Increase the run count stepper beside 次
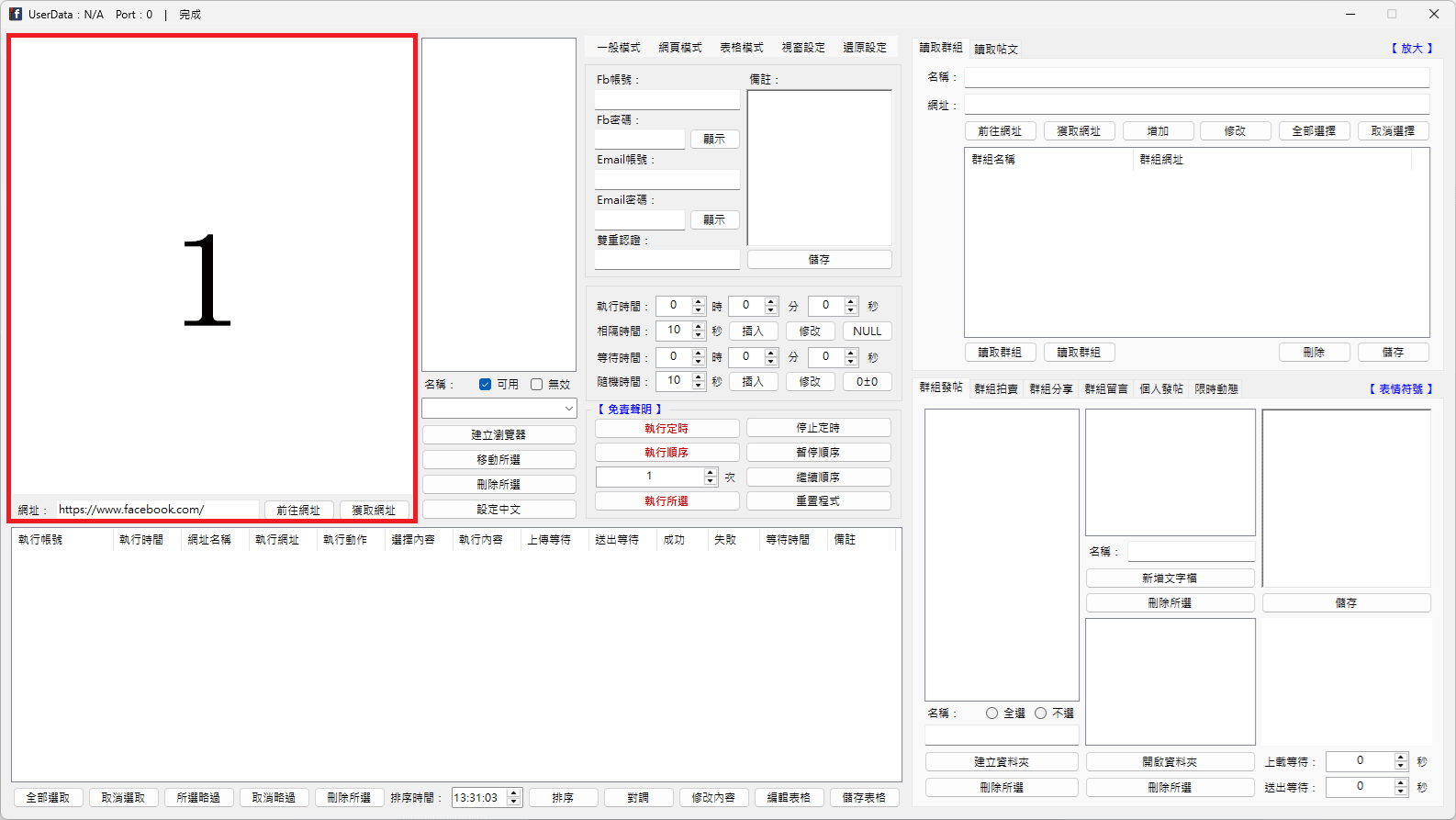The width and height of the screenshot is (1456, 820). coord(710,472)
